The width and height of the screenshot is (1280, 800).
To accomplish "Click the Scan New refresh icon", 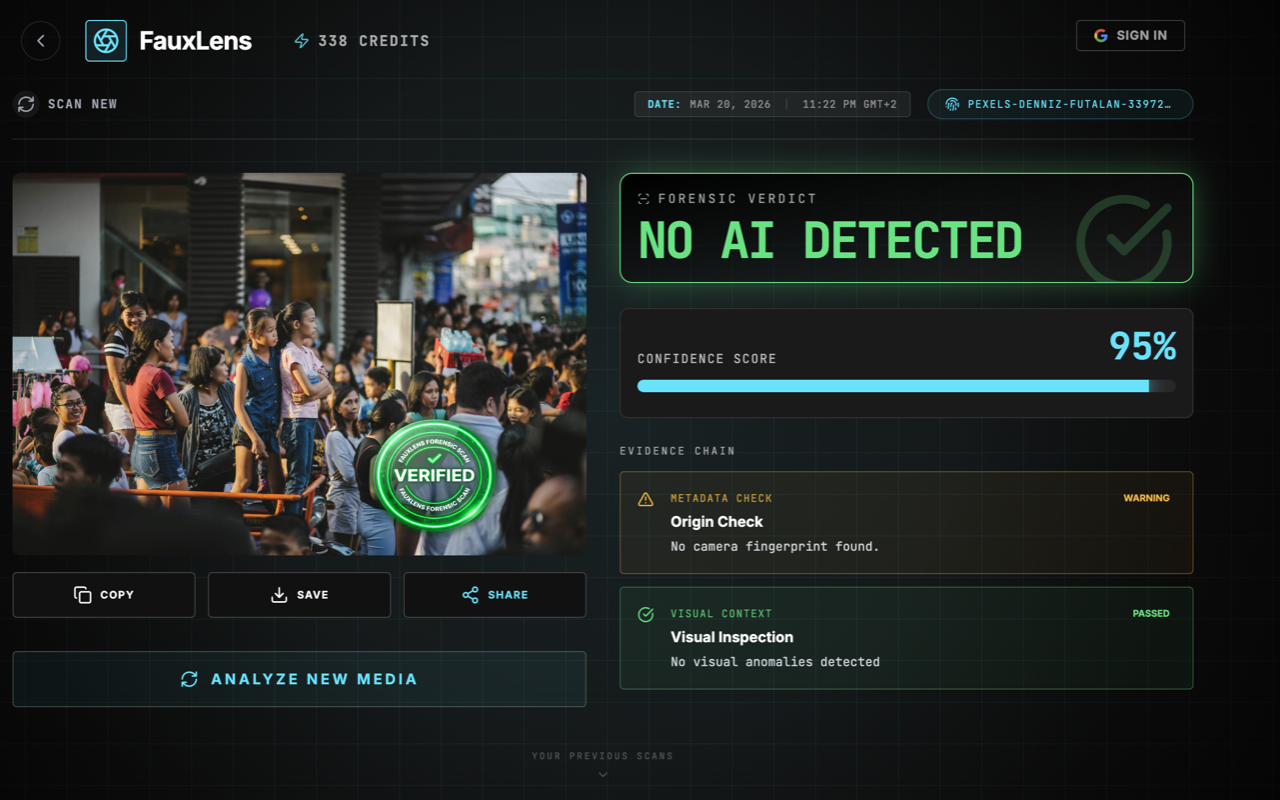I will tap(26, 104).
